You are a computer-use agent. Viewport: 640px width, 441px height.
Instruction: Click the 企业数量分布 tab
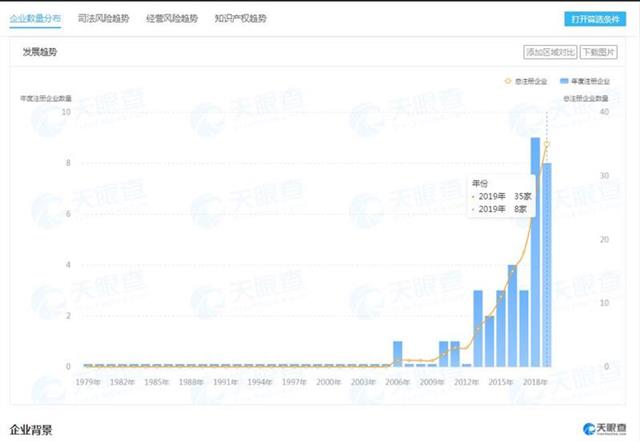(x=34, y=19)
